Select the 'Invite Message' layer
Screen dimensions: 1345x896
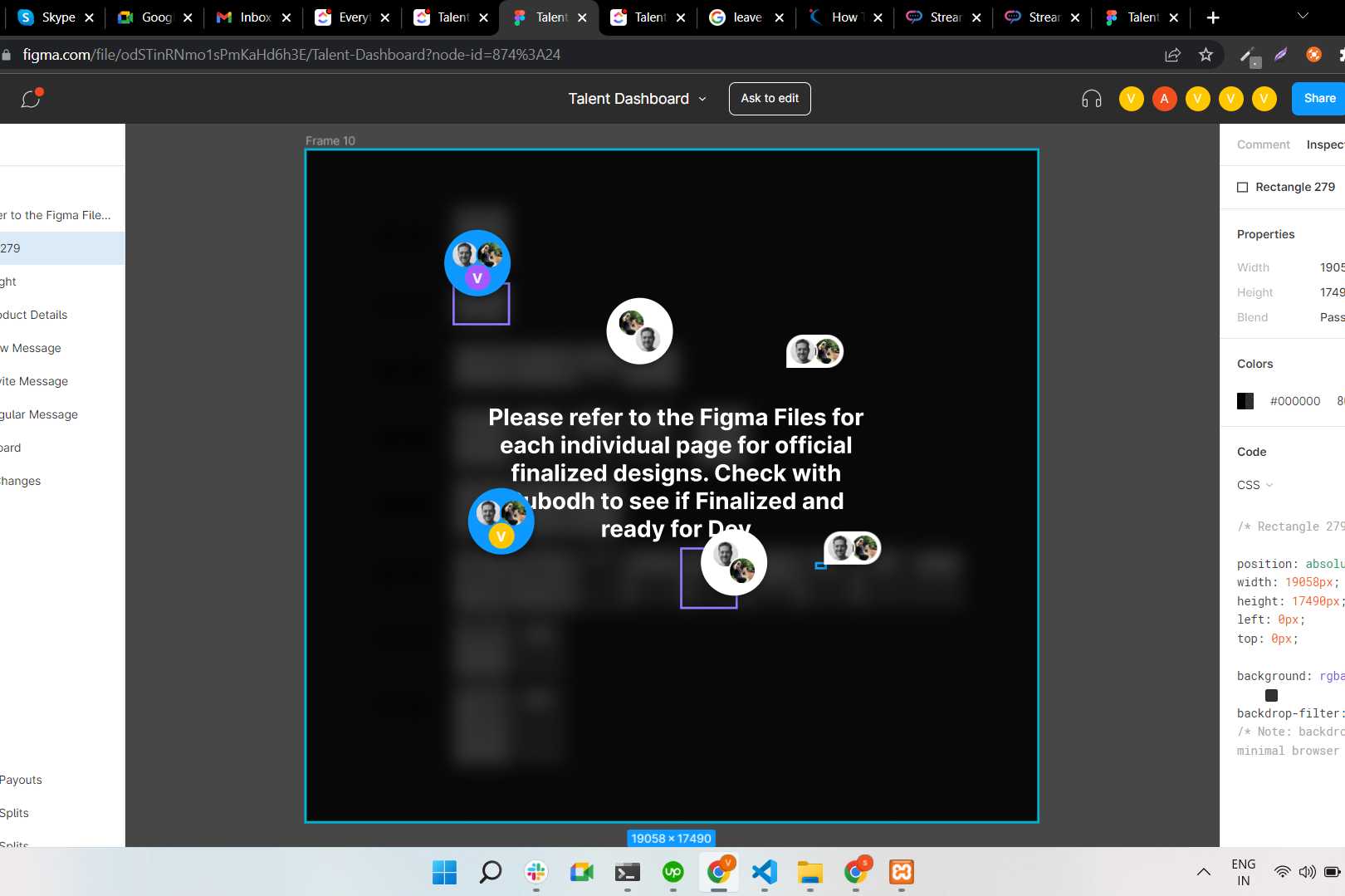pos(62,381)
